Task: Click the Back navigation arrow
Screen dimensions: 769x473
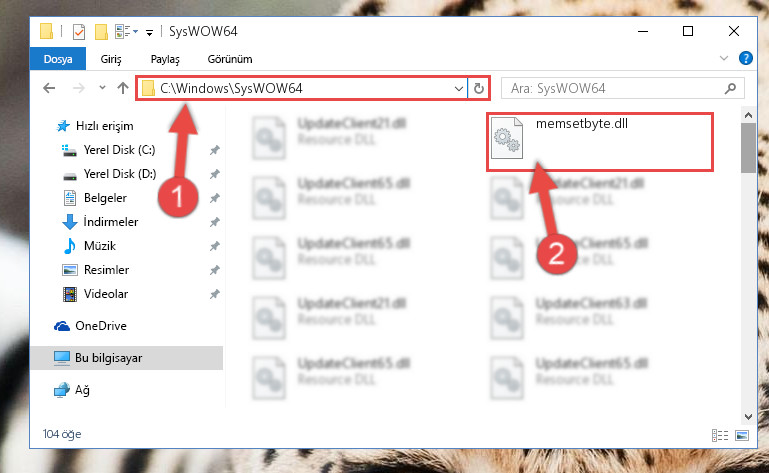Action: point(49,88)
